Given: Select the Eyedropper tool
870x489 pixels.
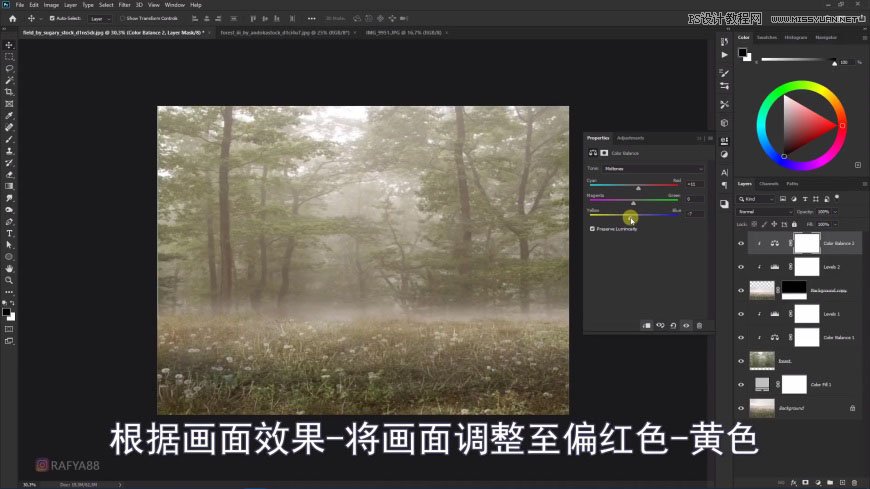Looking at the screenshot, I should point(9,115).
